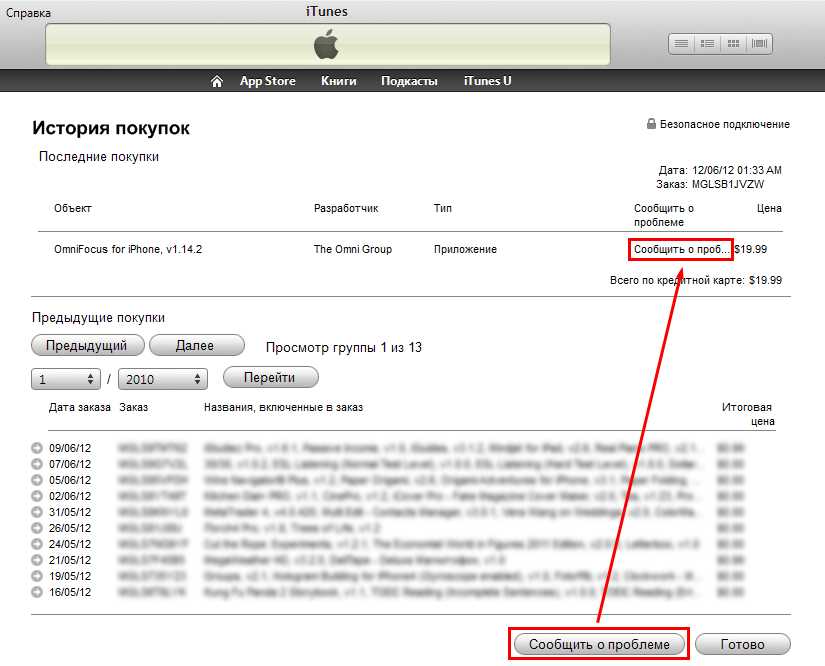Expand order dated 16/05/12
The height and width of the screenshot is (666, 825).
(37, 592)
